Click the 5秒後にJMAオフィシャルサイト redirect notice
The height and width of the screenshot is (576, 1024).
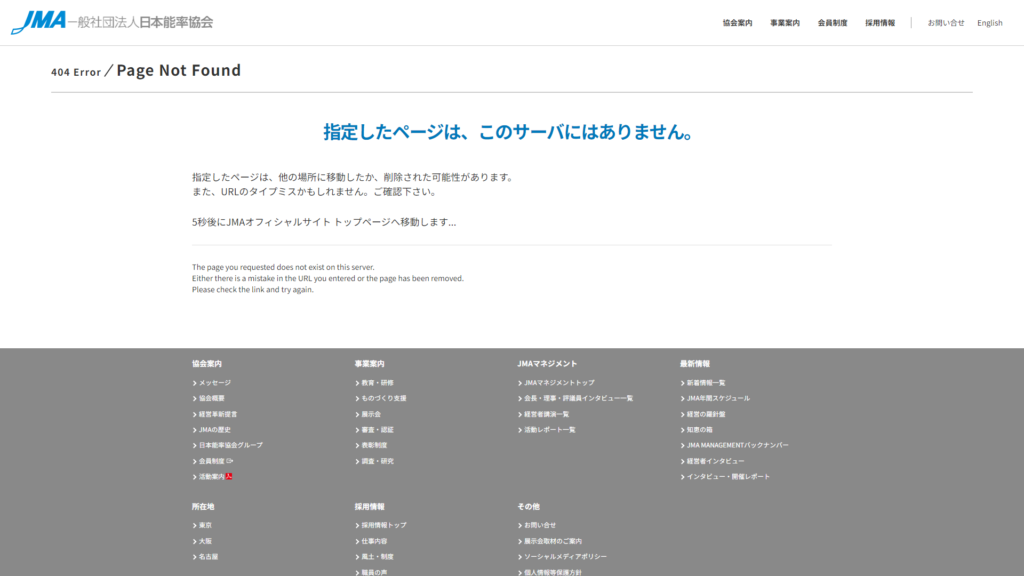[324, 222]
